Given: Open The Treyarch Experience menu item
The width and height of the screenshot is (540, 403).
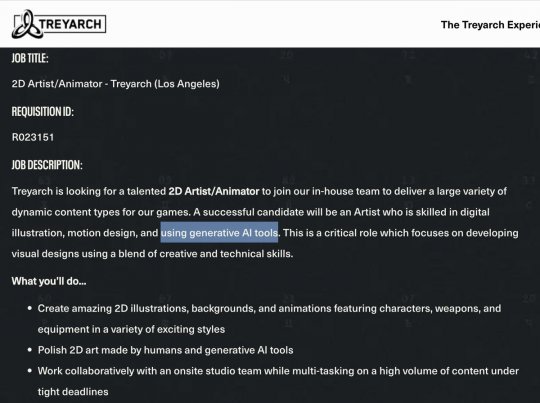Looking at the screenshot, I should (490, 25).
